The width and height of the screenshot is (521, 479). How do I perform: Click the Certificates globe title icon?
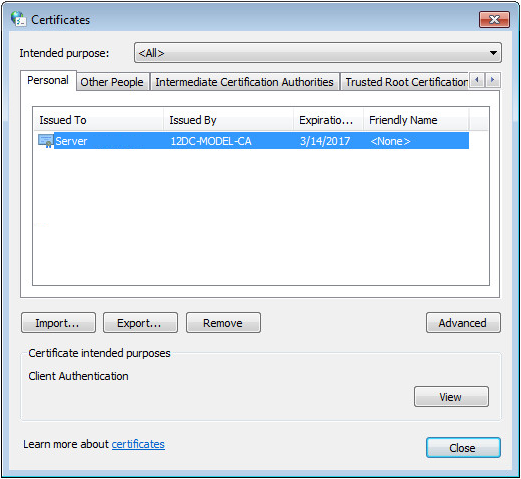point(18,19)
